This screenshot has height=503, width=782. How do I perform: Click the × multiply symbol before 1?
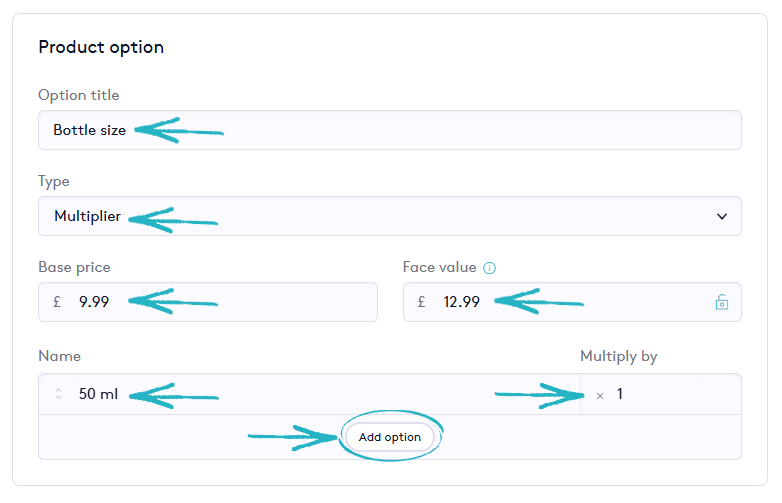pos(600,395)
